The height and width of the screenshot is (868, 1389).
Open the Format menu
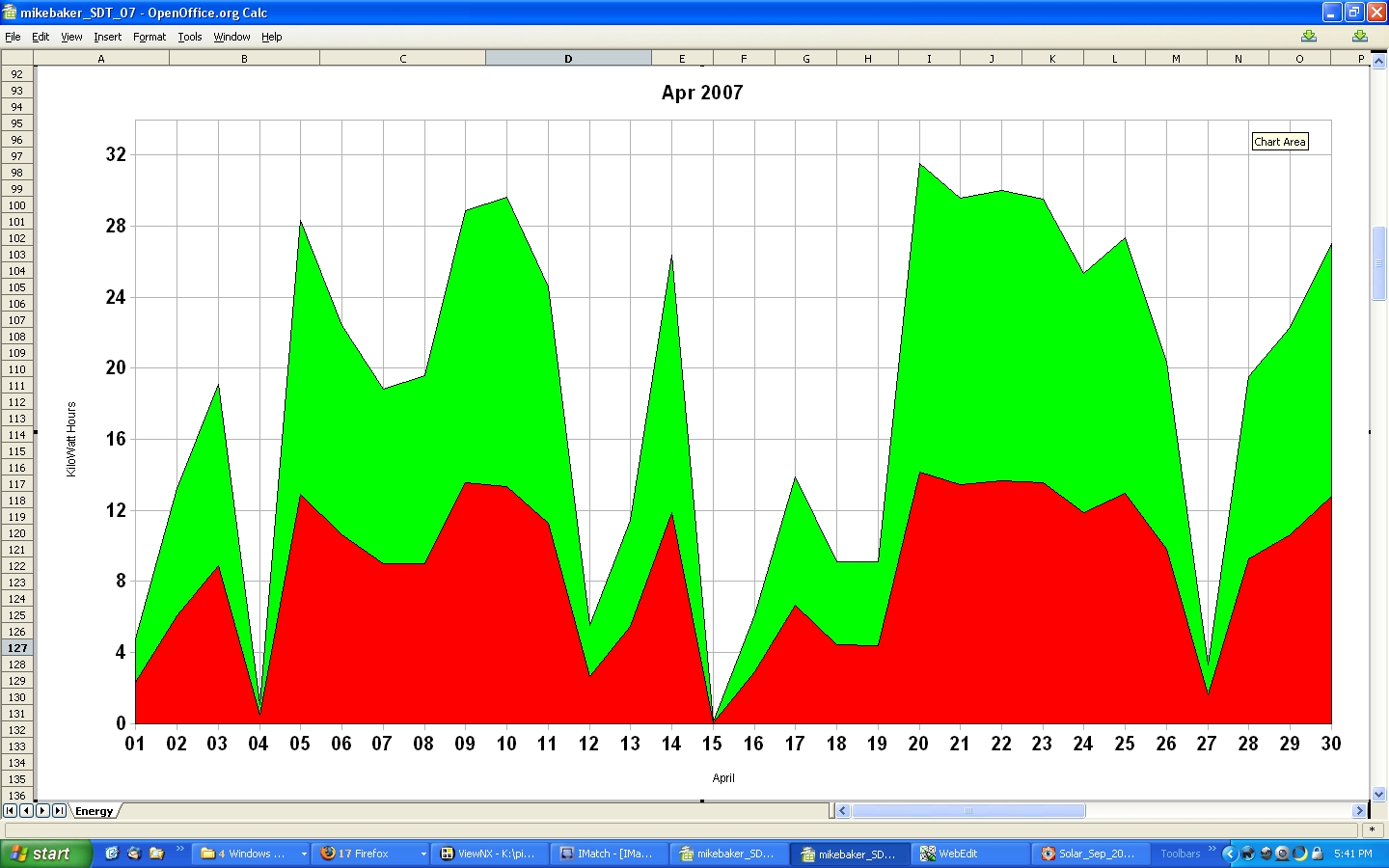[x=150, y=37]
